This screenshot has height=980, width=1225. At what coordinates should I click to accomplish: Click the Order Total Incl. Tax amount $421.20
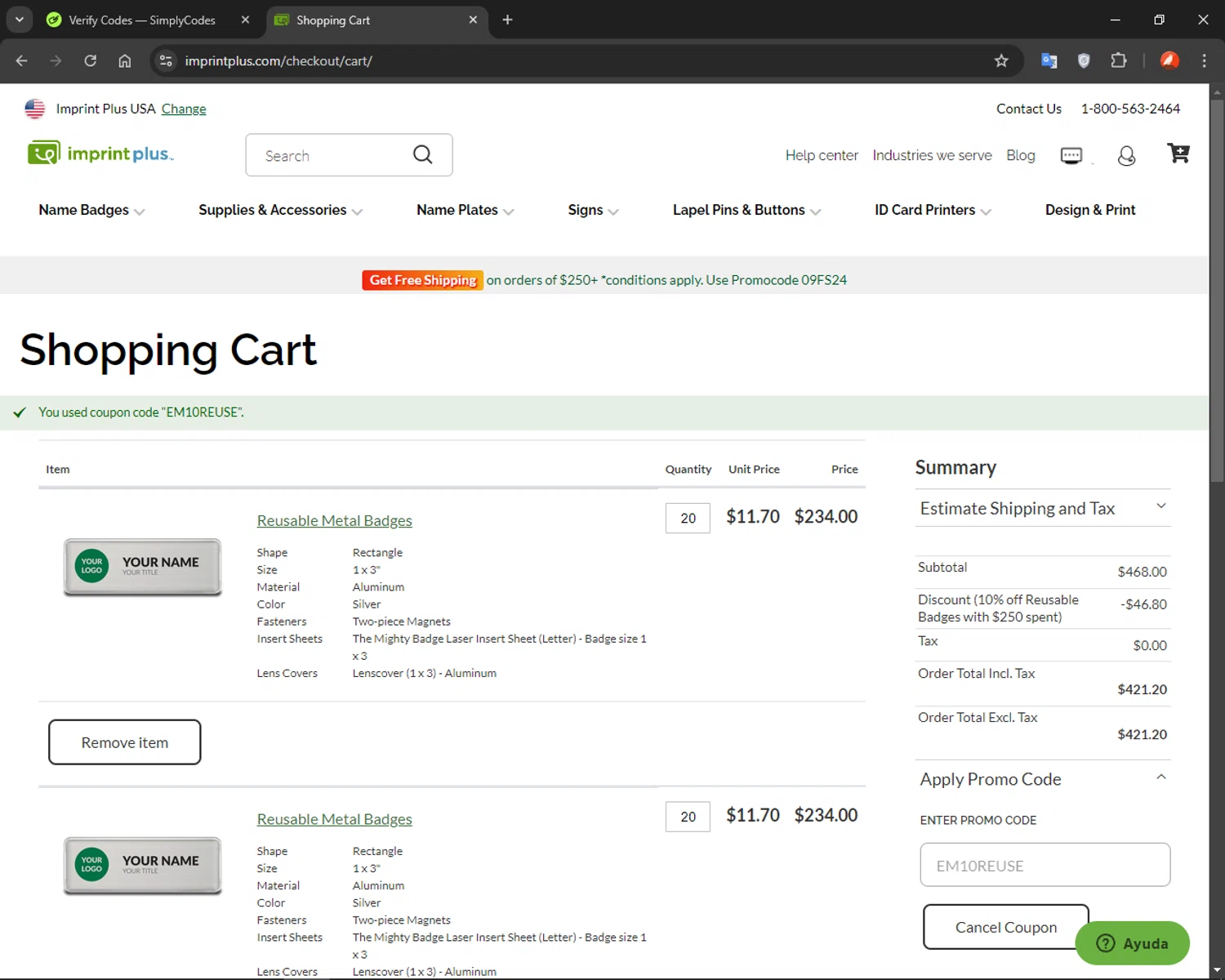tap(1142, 689)
